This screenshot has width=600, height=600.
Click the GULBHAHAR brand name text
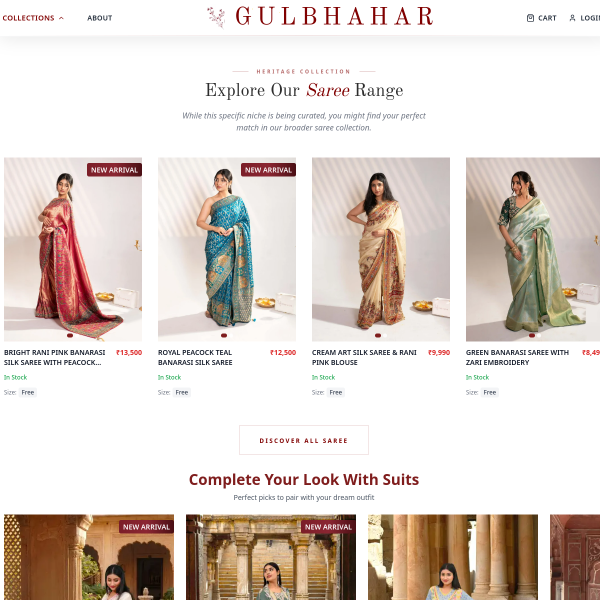(334, 16)
